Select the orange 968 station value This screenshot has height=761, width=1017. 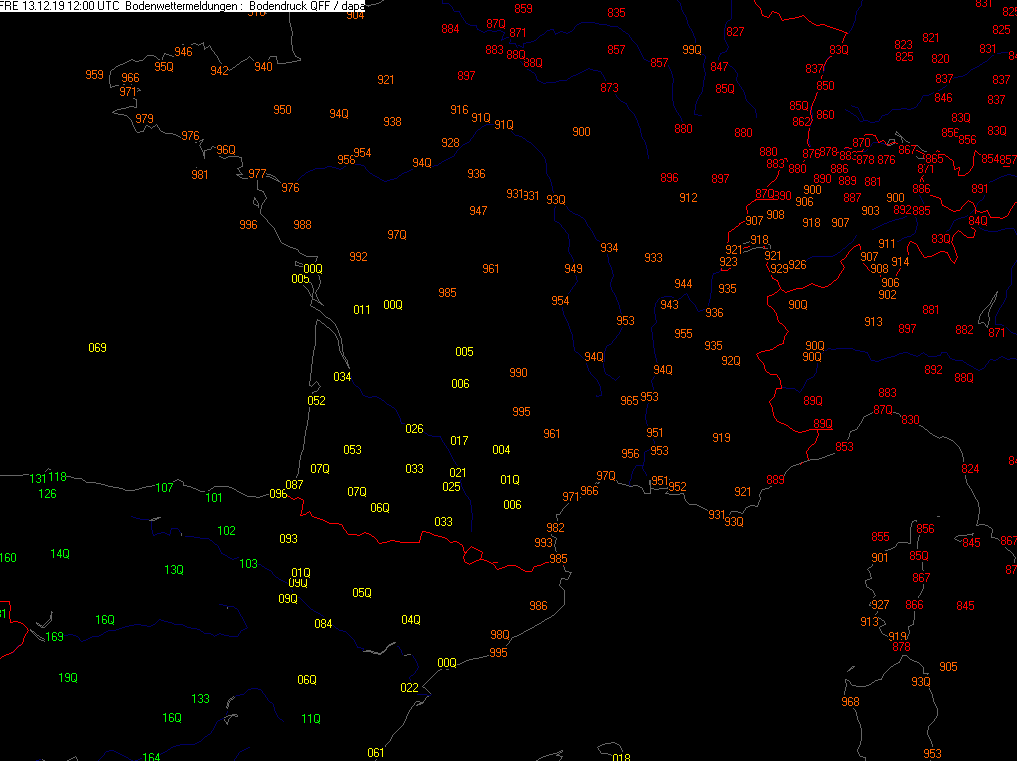click(x=850, y=702)
